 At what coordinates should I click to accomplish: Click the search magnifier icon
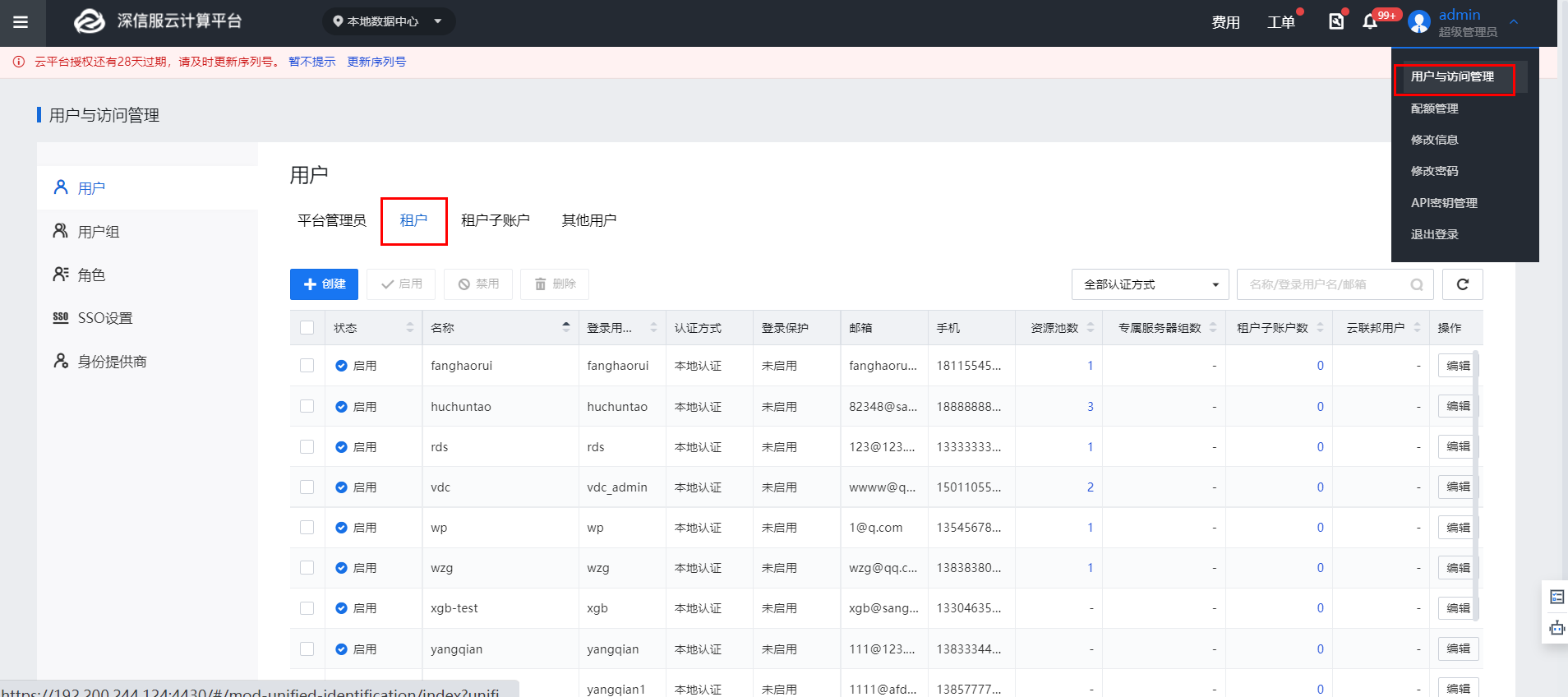click(1417, 284)
